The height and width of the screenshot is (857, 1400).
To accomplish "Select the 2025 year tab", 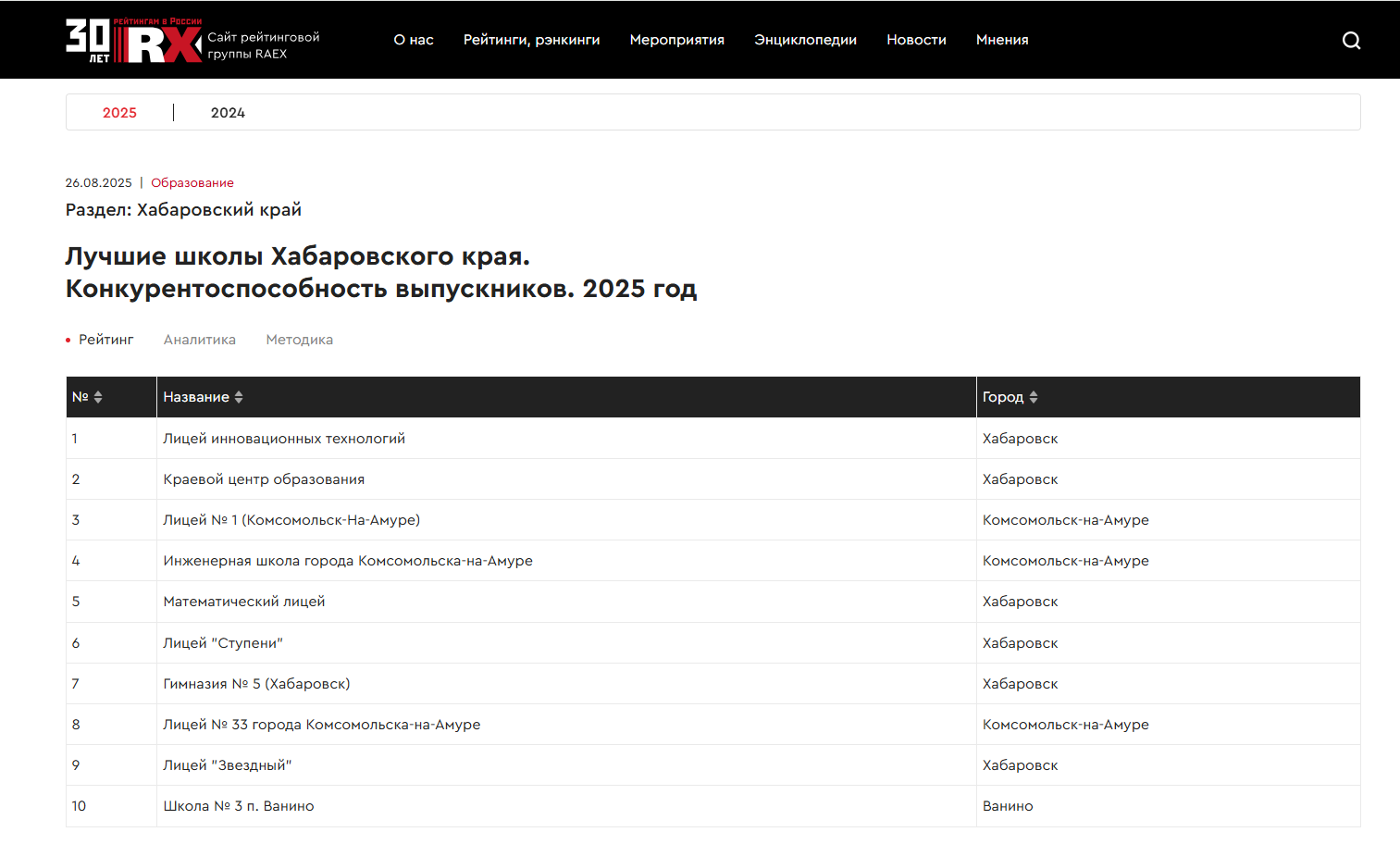I will click(119, 113).
